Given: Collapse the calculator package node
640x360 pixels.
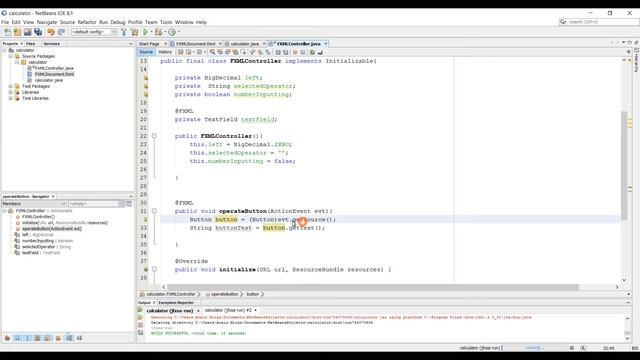Looking at the screenshot, I should 17,62.
